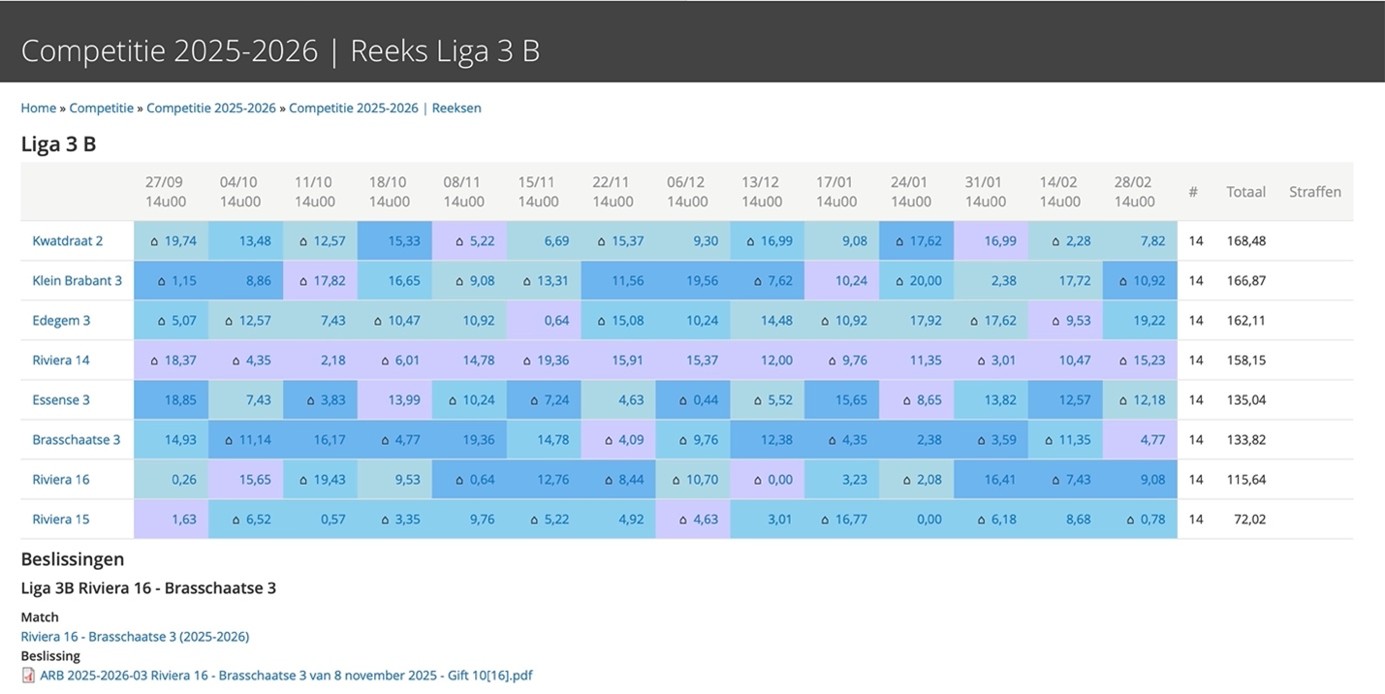The image size is (1385, 694).
Task: Select the Riviera 14 team link
Action: pos(61,360)
